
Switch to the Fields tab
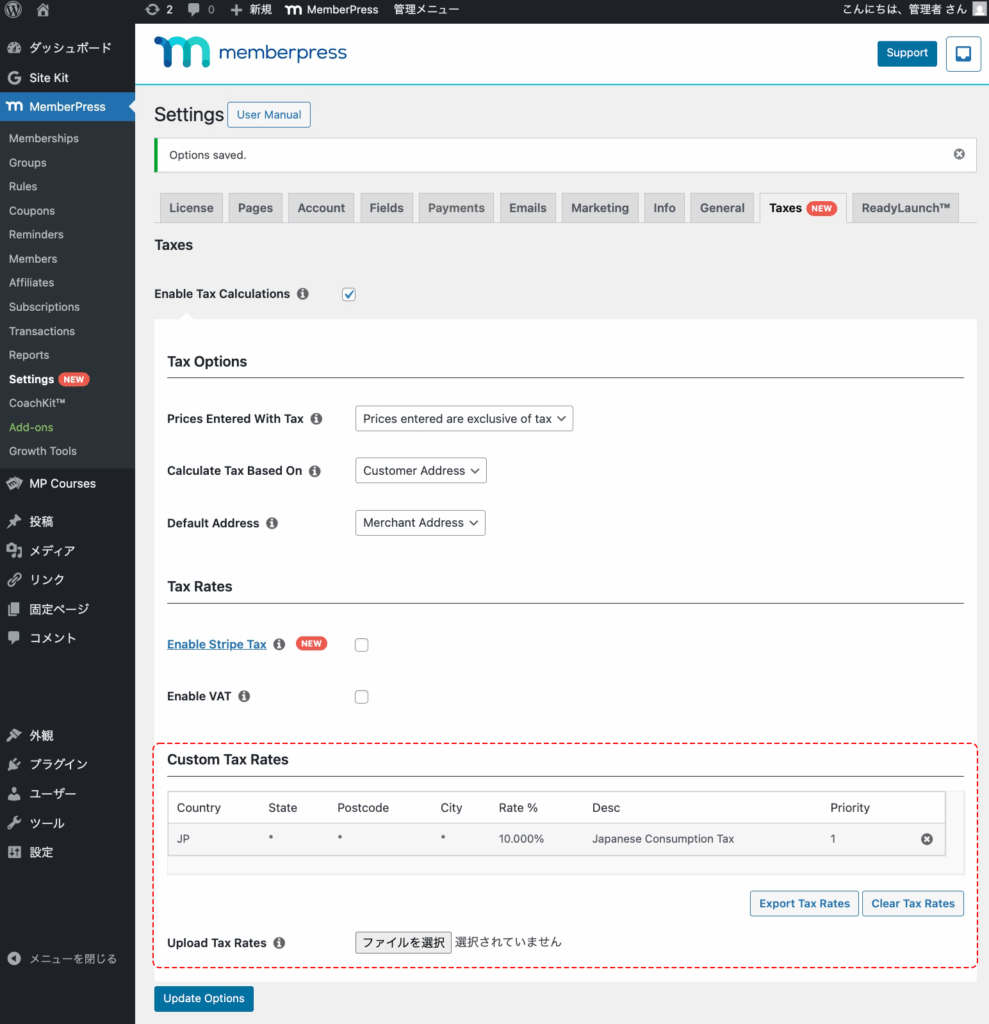coord(386,208)
